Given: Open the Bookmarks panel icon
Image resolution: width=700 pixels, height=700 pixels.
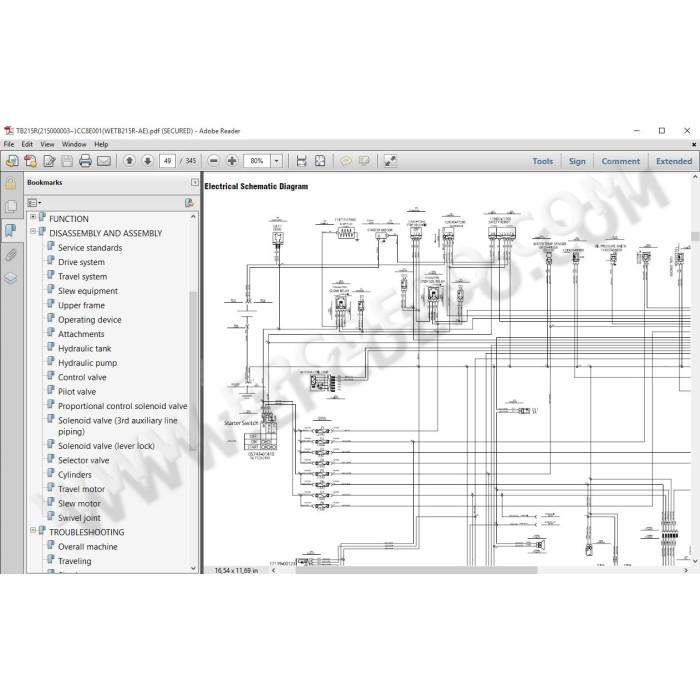Looking at the screenshot, I should pos(11,230).
